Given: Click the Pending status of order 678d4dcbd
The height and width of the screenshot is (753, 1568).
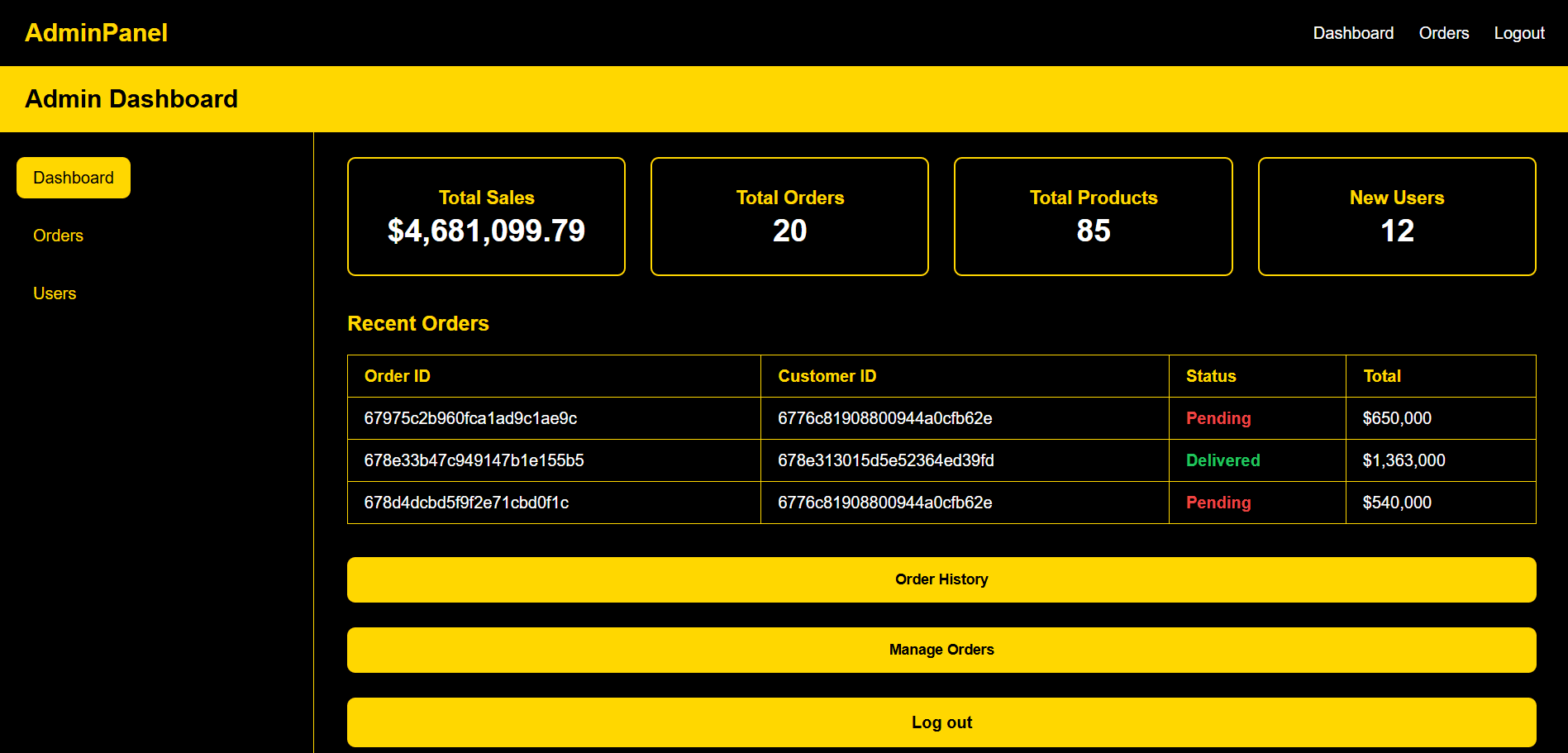Looking at the screenshot, I should pos(1218,503).
